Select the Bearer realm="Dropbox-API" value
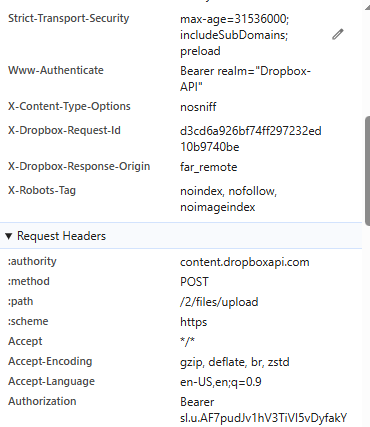370x427 pixels. coord(245,79)
